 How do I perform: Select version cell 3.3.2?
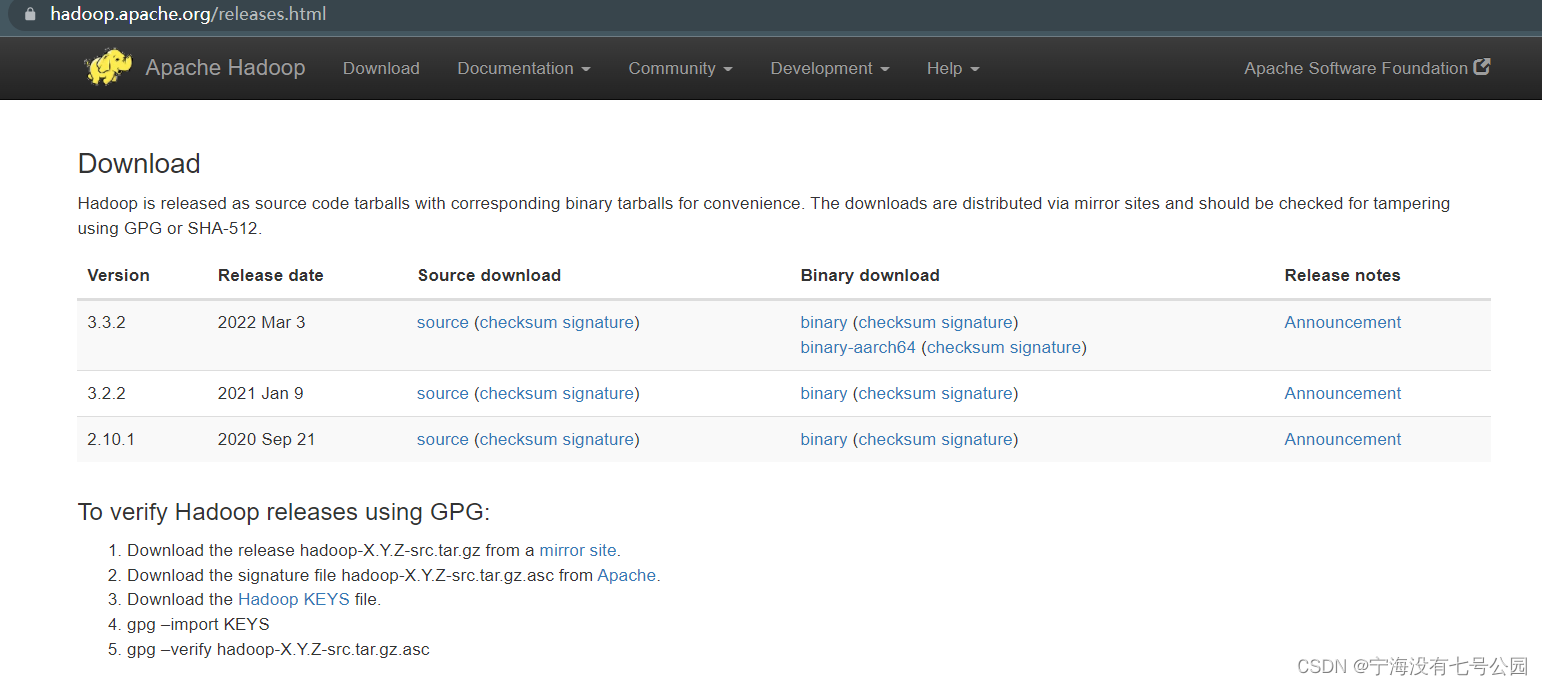point(107,322)
